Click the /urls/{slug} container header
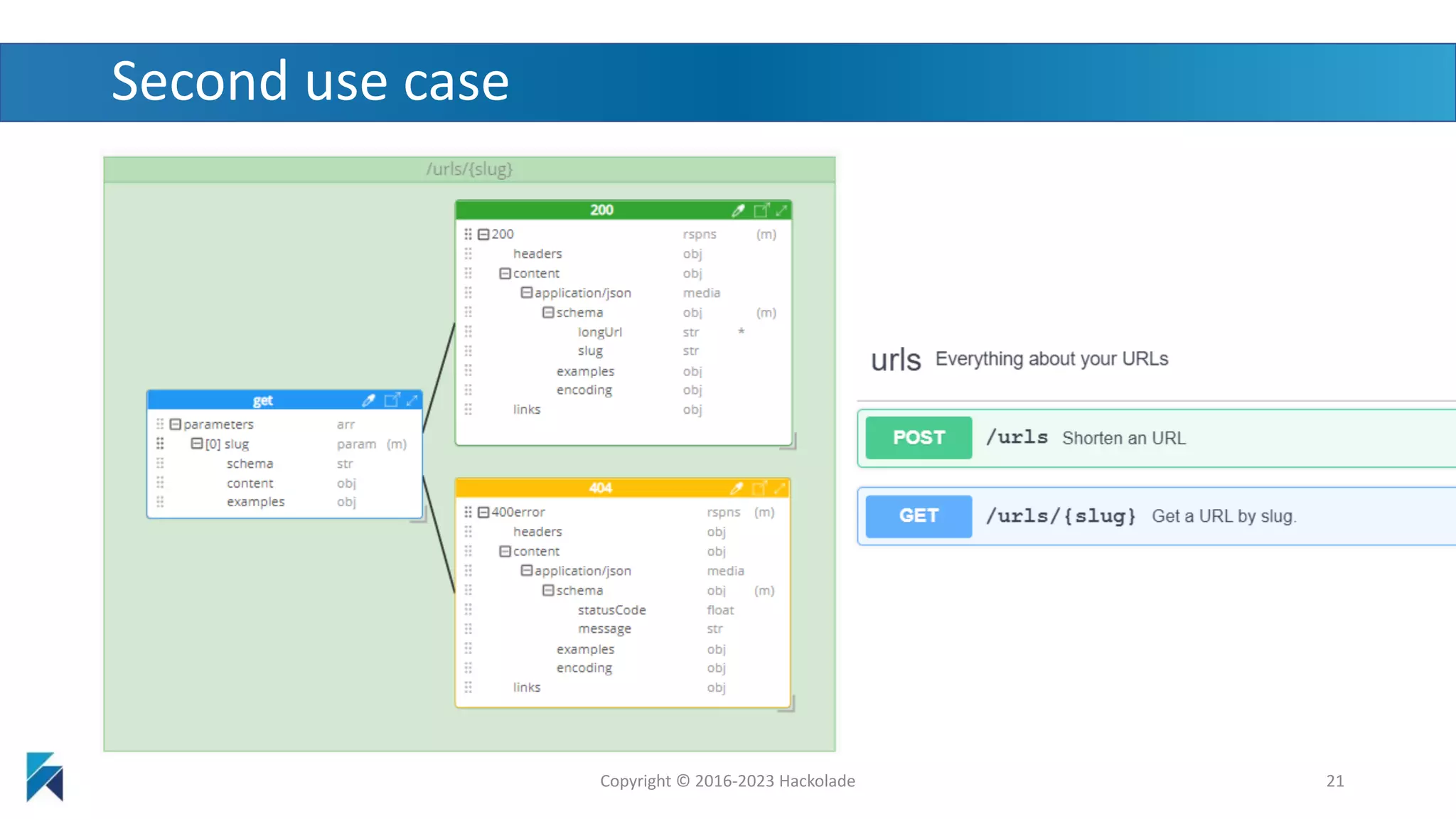1456x819 pixels. click(469, 169)
